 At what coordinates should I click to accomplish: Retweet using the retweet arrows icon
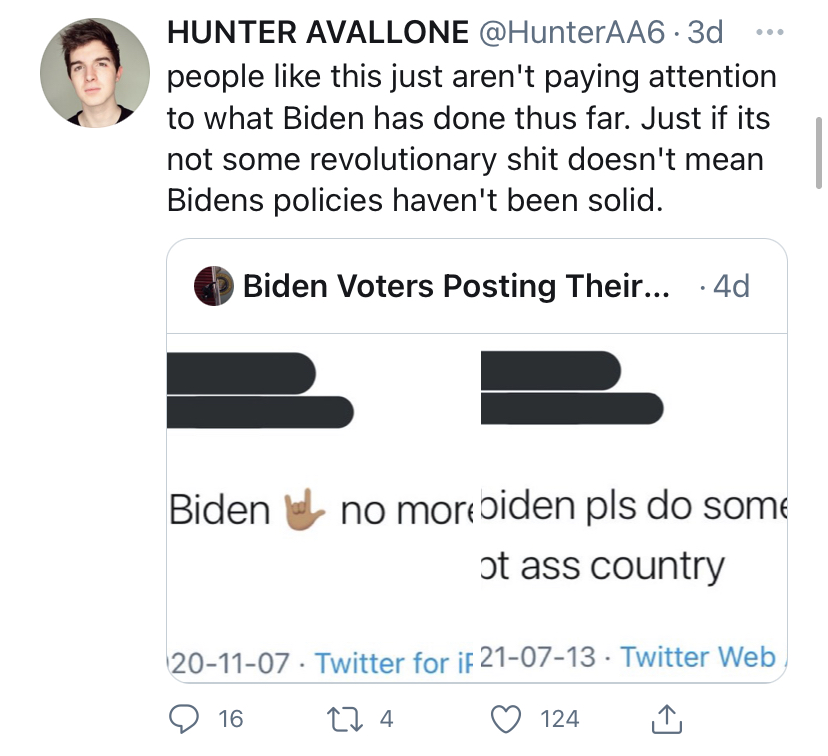345,720
